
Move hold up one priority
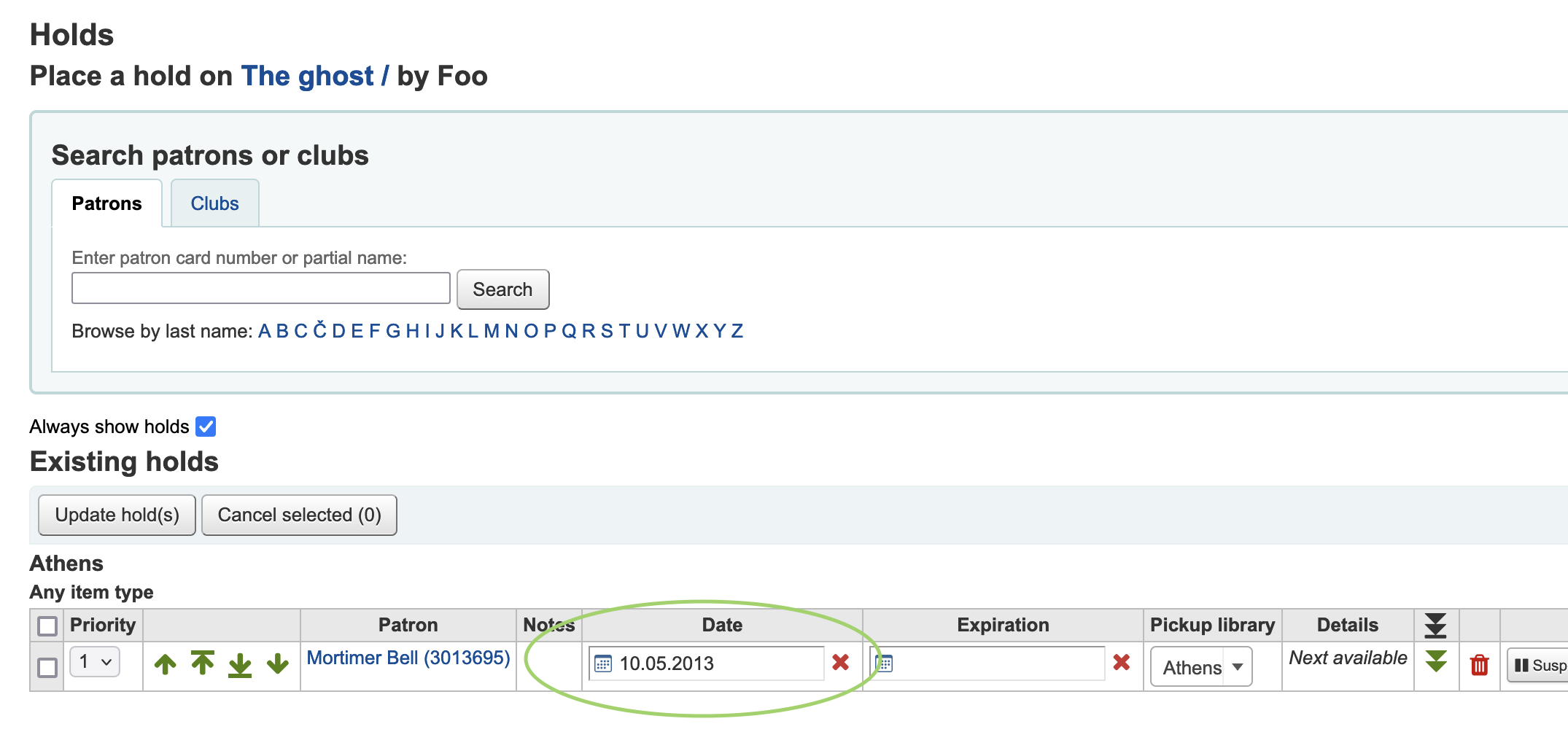click(166, 664)
